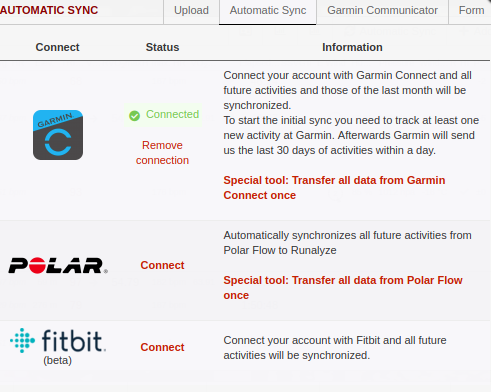Select the Automatic Sync tab

click(268, 11)
